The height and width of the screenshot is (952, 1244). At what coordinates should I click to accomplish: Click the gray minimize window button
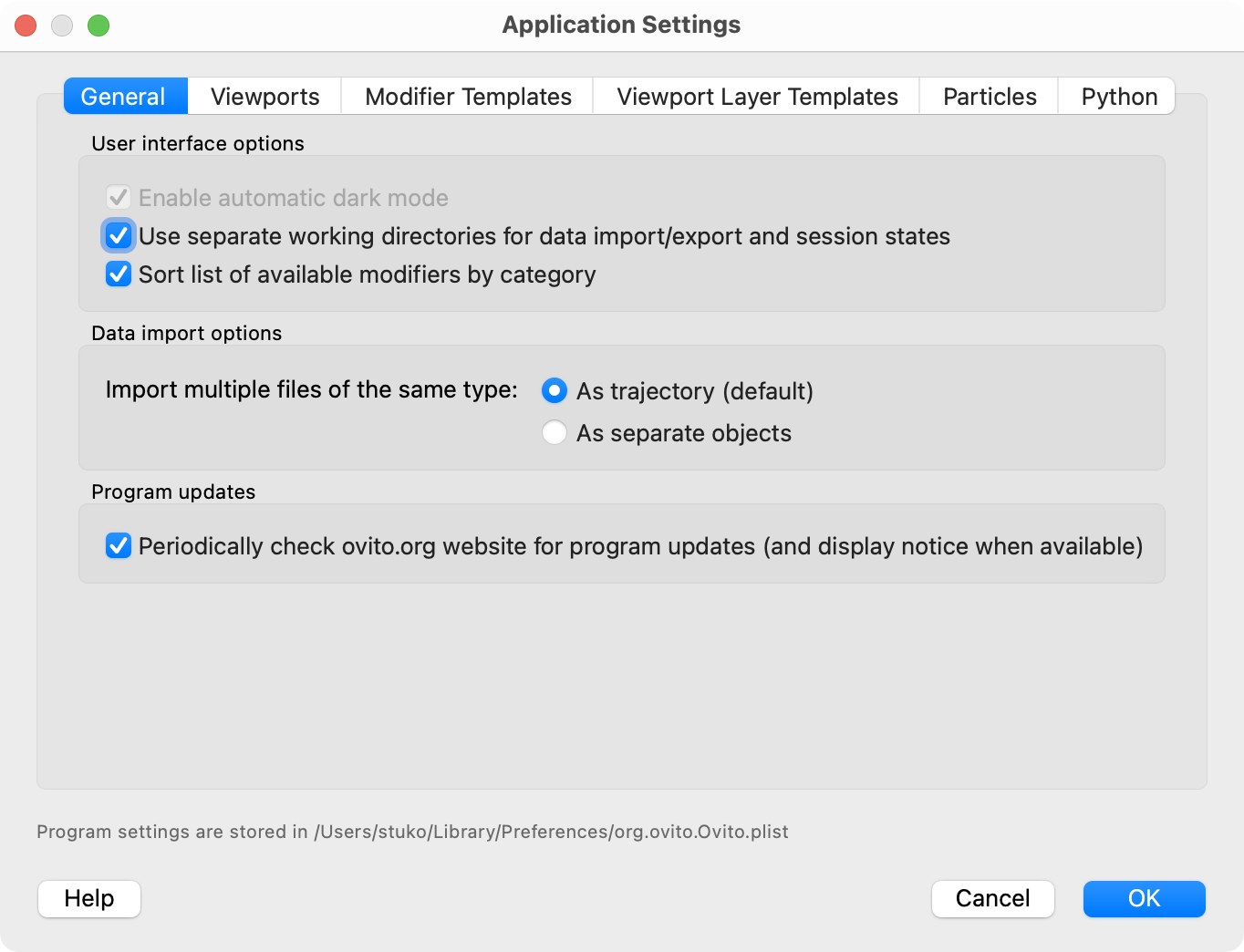[62, 26]
